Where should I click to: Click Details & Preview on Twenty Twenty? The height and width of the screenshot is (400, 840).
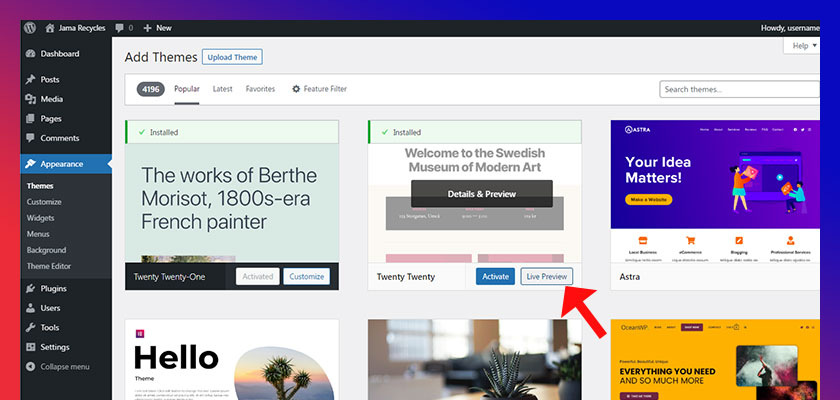point(482,194)
